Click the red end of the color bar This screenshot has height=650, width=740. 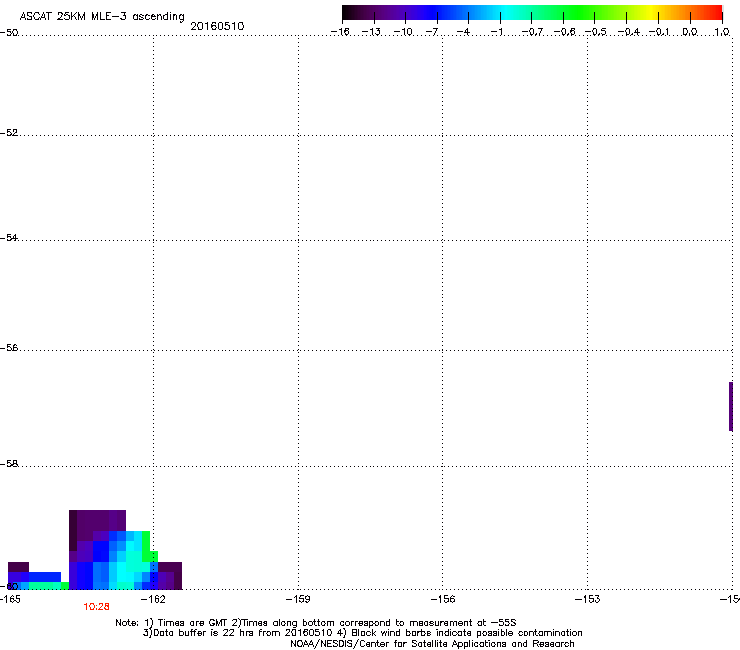(x=714, y=13)
